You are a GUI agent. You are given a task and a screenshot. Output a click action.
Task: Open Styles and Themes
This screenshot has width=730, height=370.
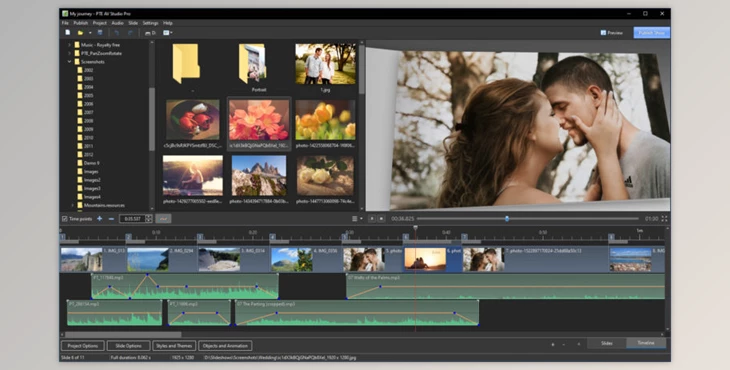(174, 346)
